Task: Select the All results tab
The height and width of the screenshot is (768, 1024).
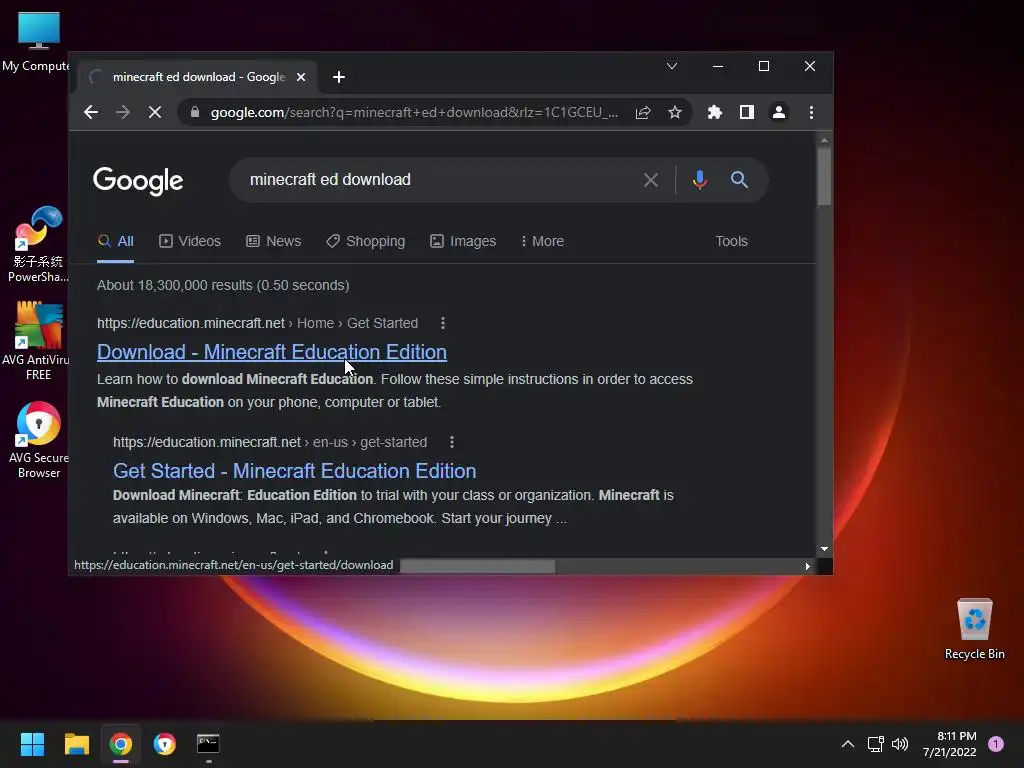Action: tap(116, 241)
